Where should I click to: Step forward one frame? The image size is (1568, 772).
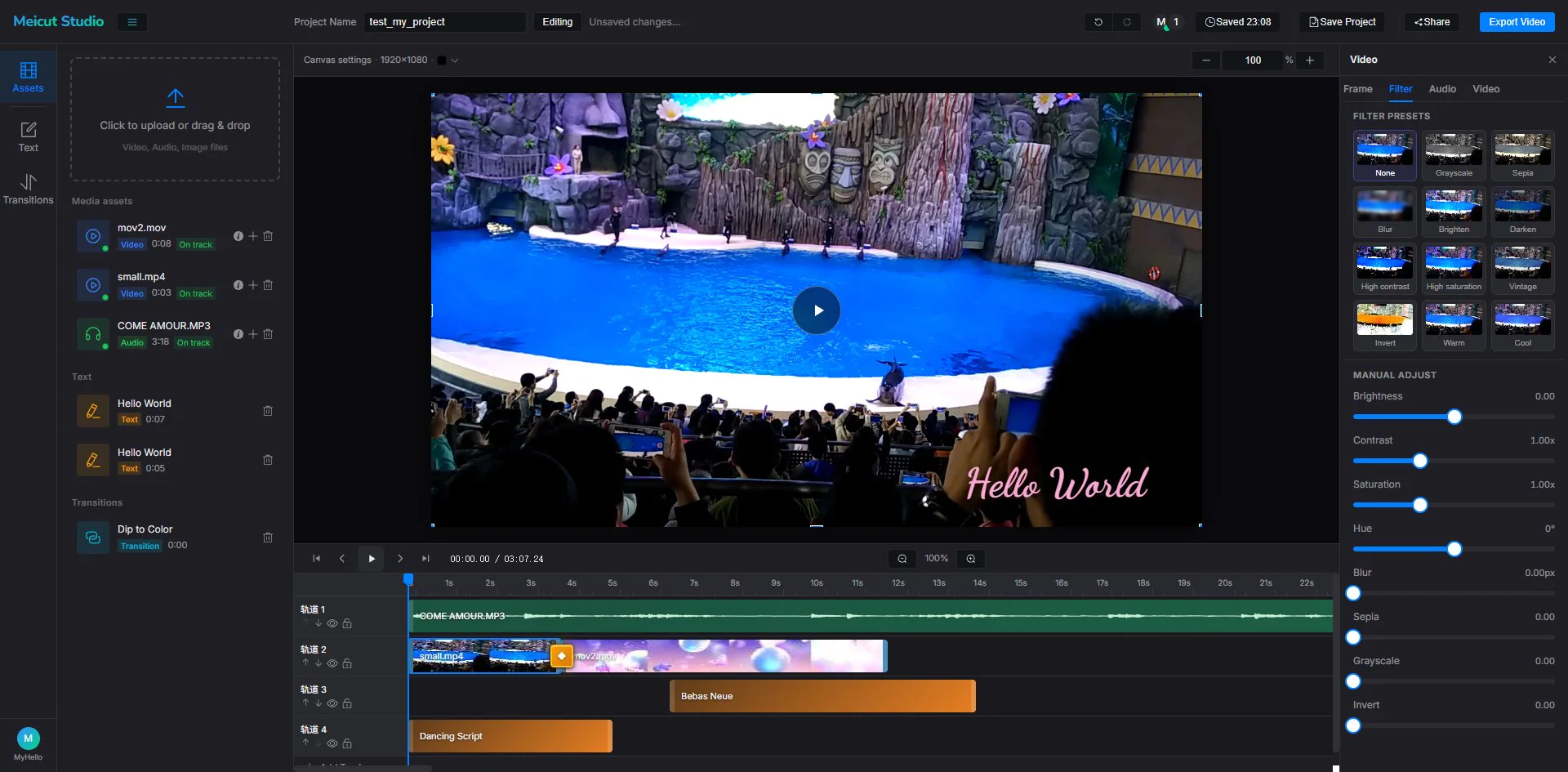[400, 559]
